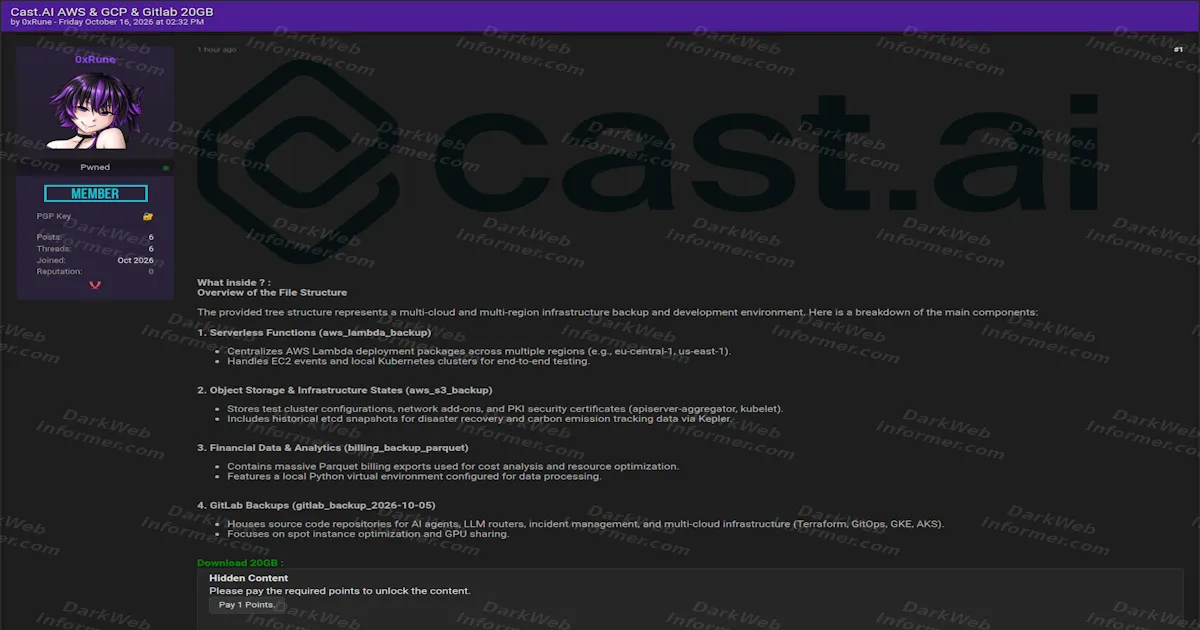Click the 0xRune anime avatar picture
Screen dimensions: 1200x630
pyautogui.click(x=95, y=109)
